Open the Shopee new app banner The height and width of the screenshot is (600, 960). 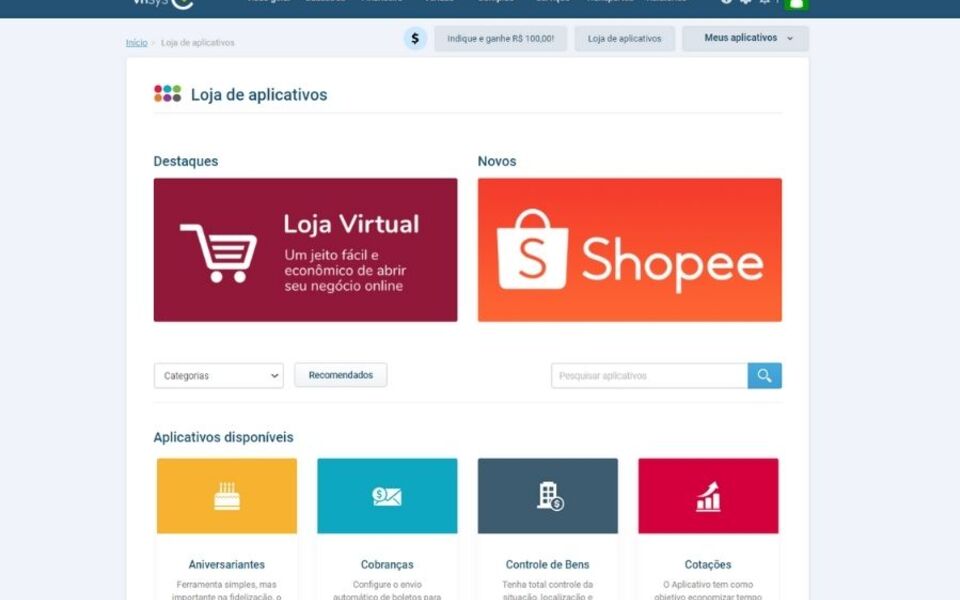[x=629, y=250]
